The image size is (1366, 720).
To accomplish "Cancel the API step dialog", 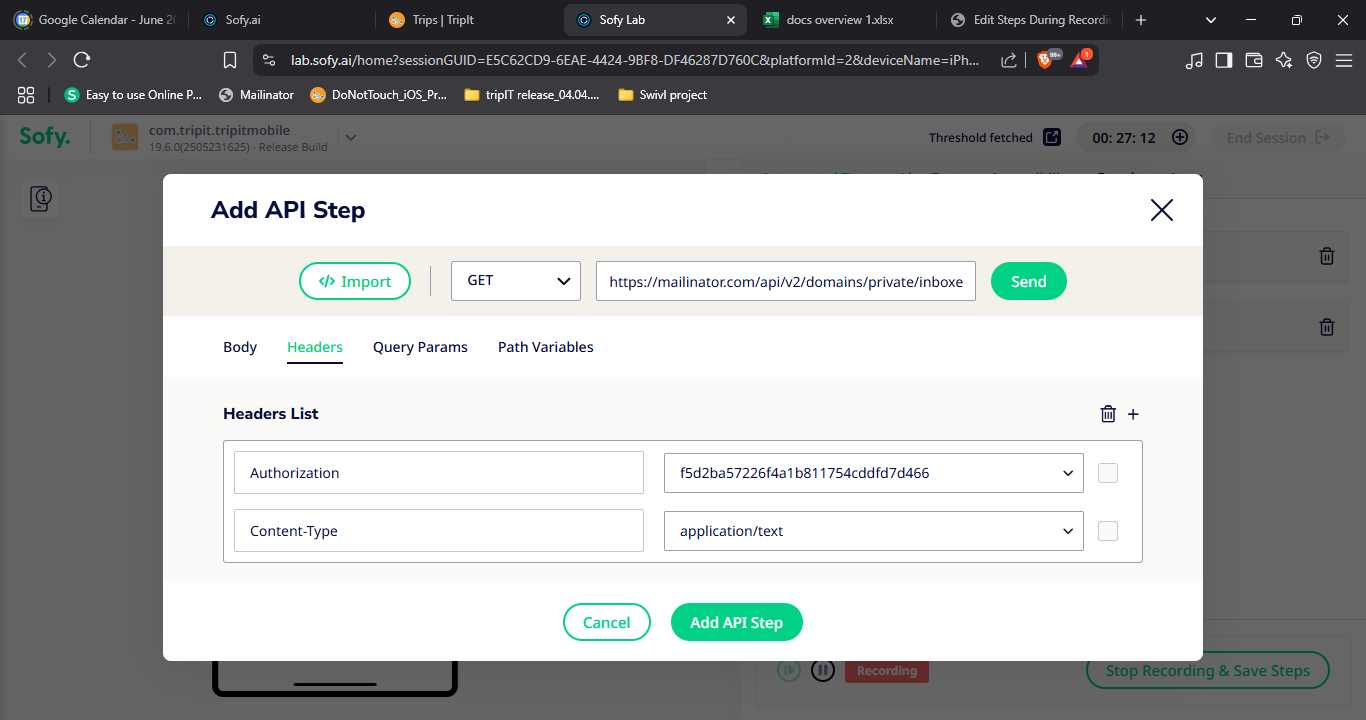I will coord(607,622).
